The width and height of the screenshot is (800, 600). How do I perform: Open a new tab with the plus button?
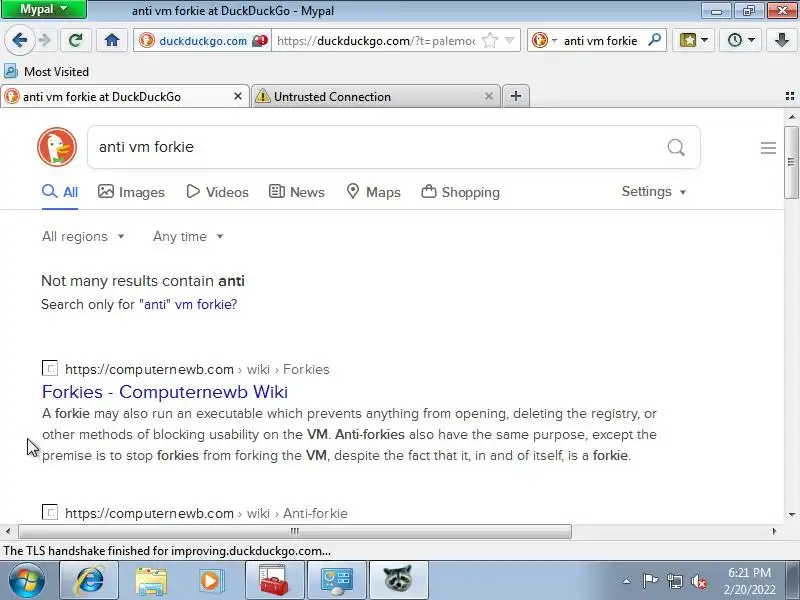tap(516, 96)
